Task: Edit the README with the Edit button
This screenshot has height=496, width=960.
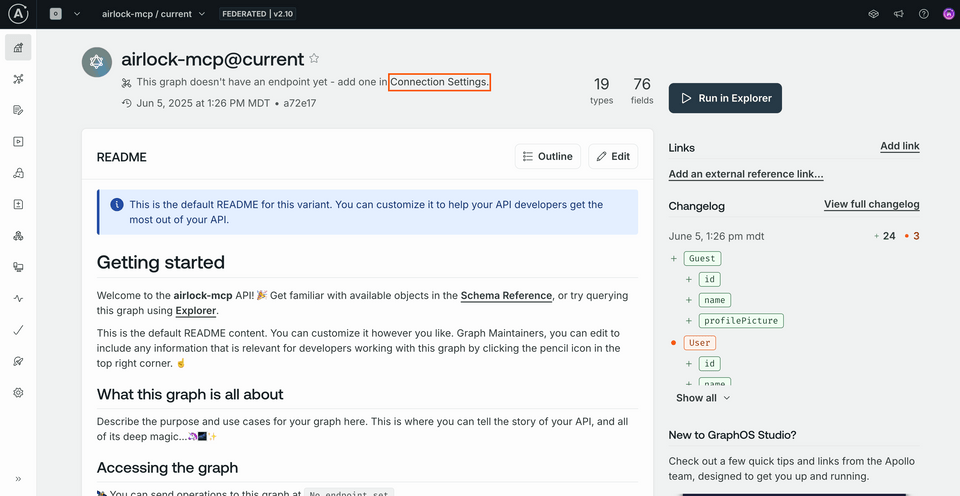Action: pos(612,156)
